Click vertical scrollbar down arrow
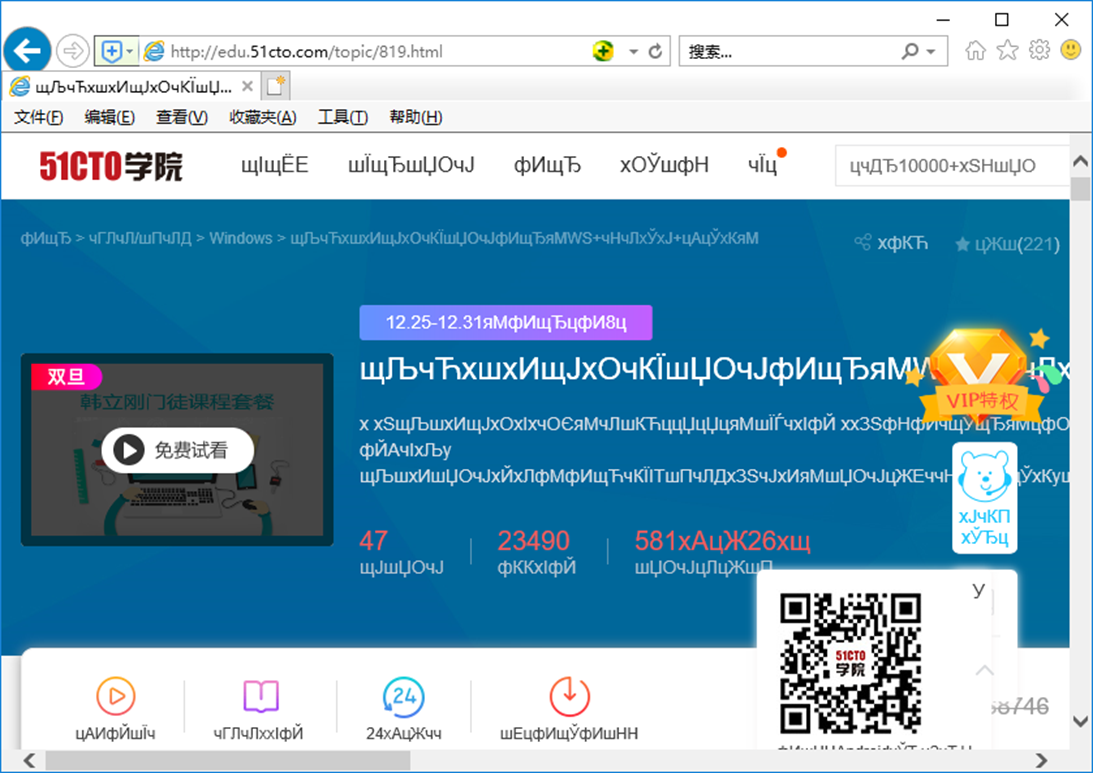Screen dimensions: 1093x773 coord(1080,721)
